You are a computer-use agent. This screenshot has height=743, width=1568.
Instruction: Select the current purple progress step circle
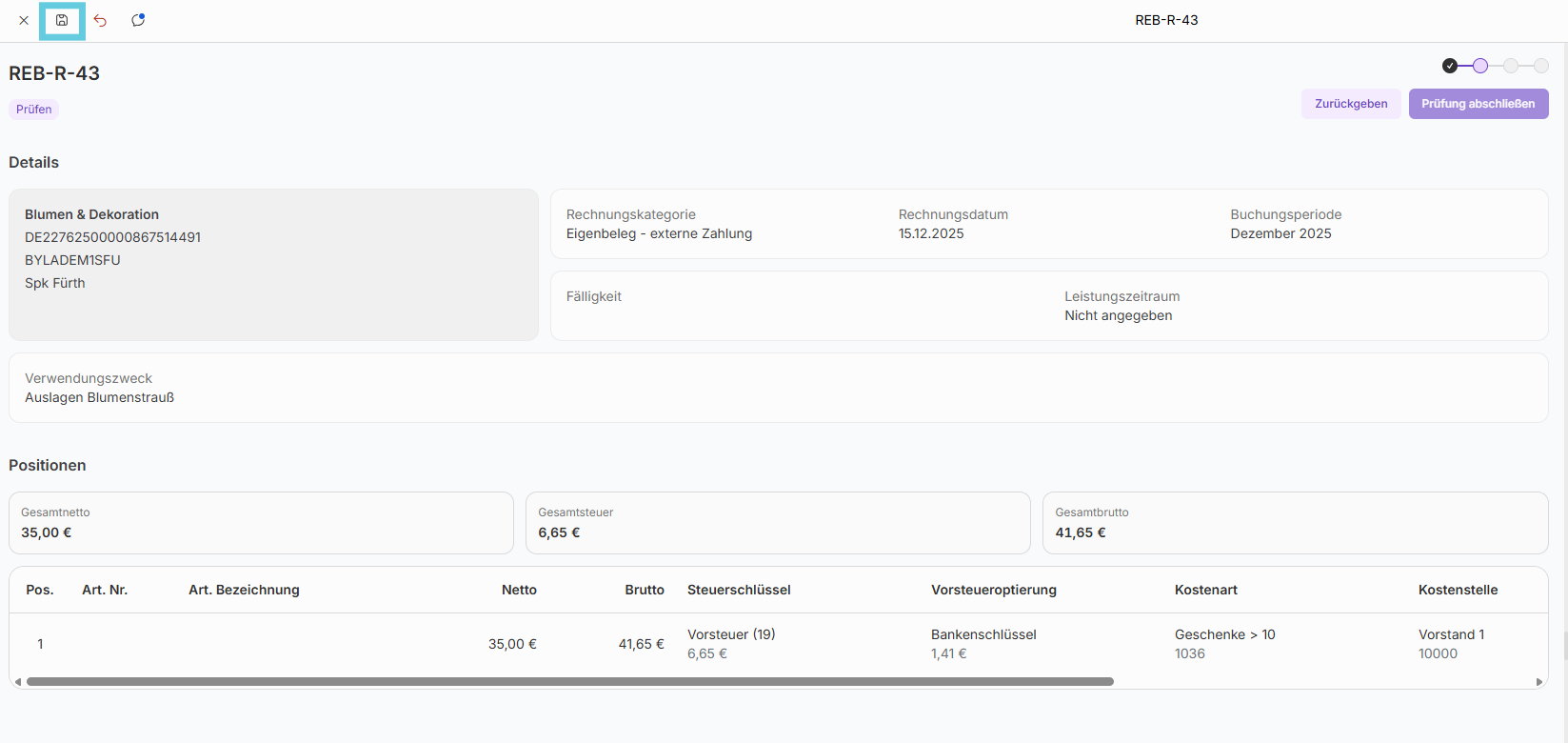(1480, 66)
